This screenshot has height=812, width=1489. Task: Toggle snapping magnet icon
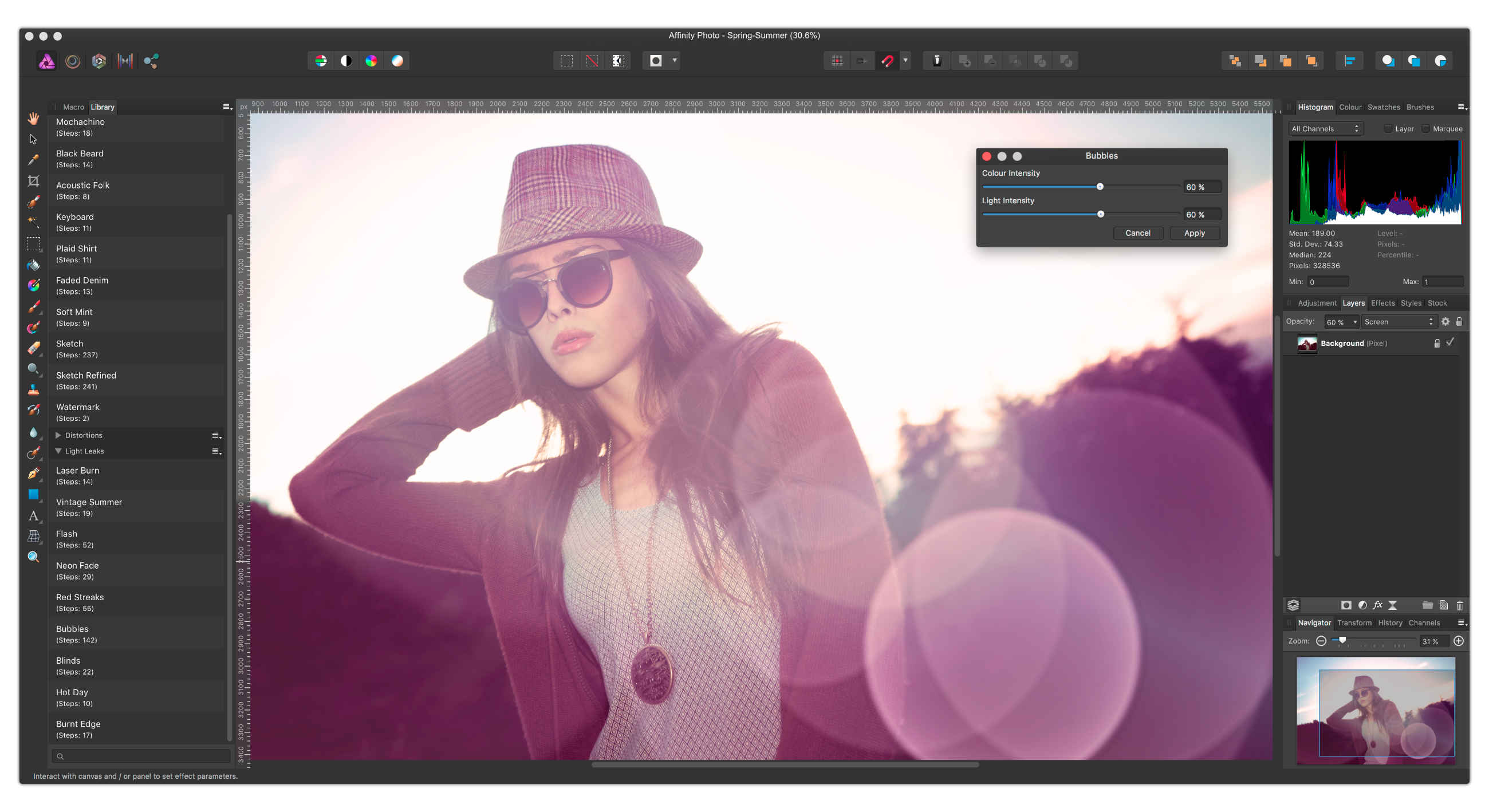[888, 61]
